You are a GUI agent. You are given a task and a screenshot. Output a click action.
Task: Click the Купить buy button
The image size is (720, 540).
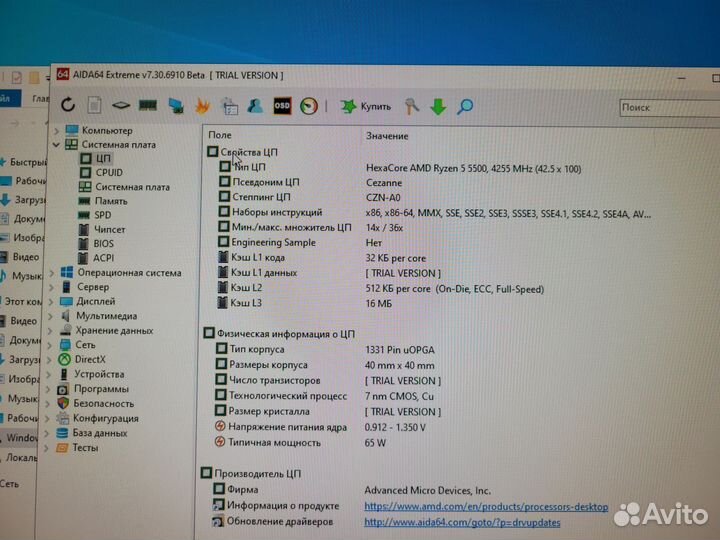click(x=366, y=107)
